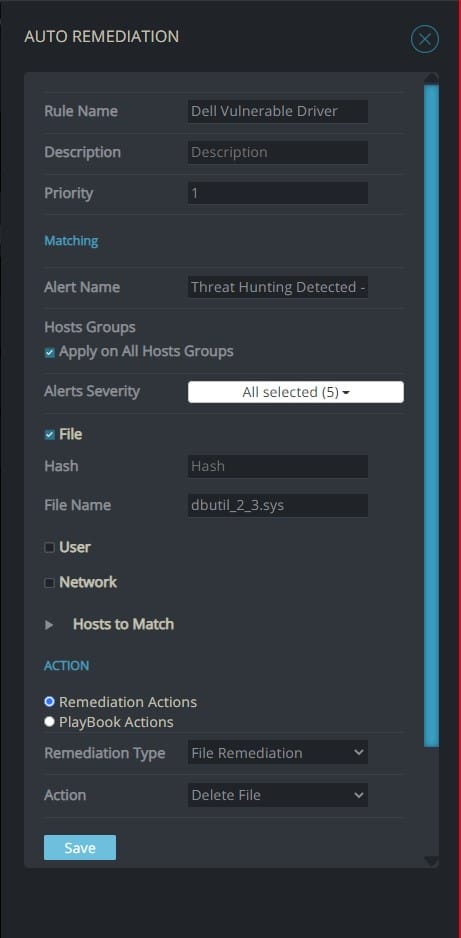Expand the Hosts to Match section
Viewport: 461px width, 938px height.
[x=49, y=624]
